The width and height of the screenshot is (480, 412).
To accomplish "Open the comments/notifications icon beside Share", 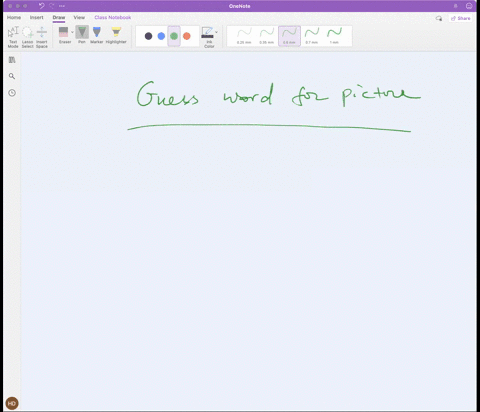I will (x=439, y=18).
